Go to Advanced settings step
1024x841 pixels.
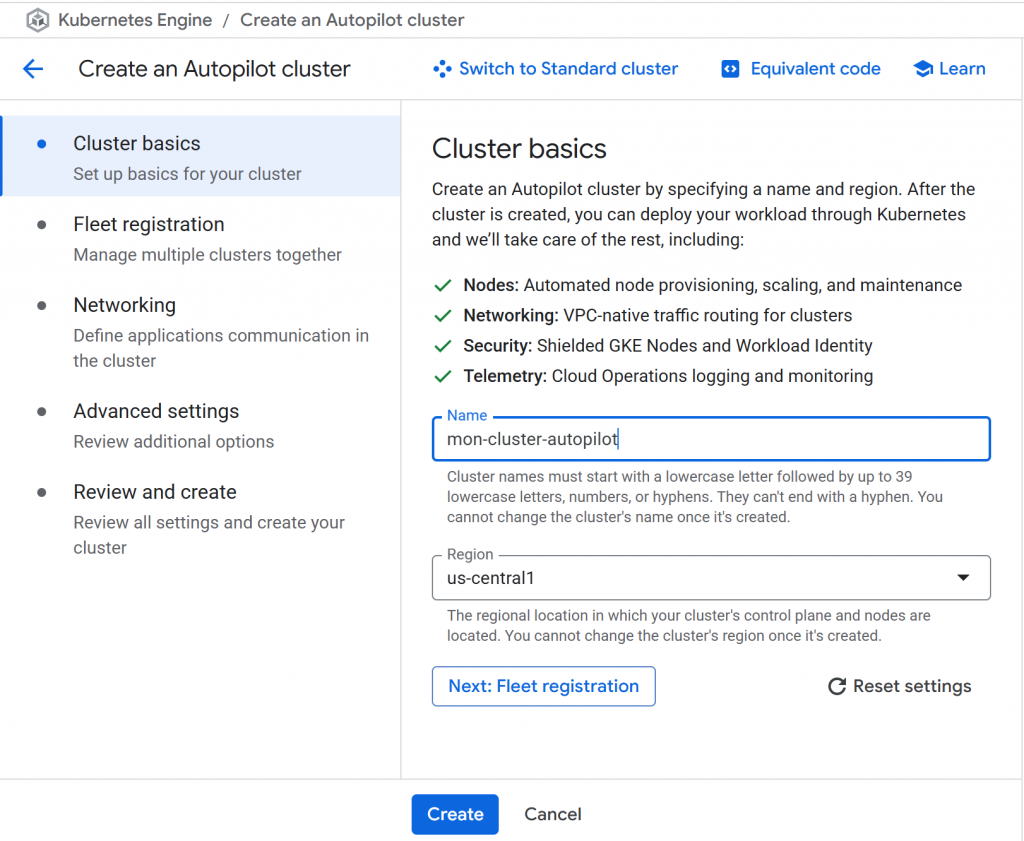[x=156, y=412]
